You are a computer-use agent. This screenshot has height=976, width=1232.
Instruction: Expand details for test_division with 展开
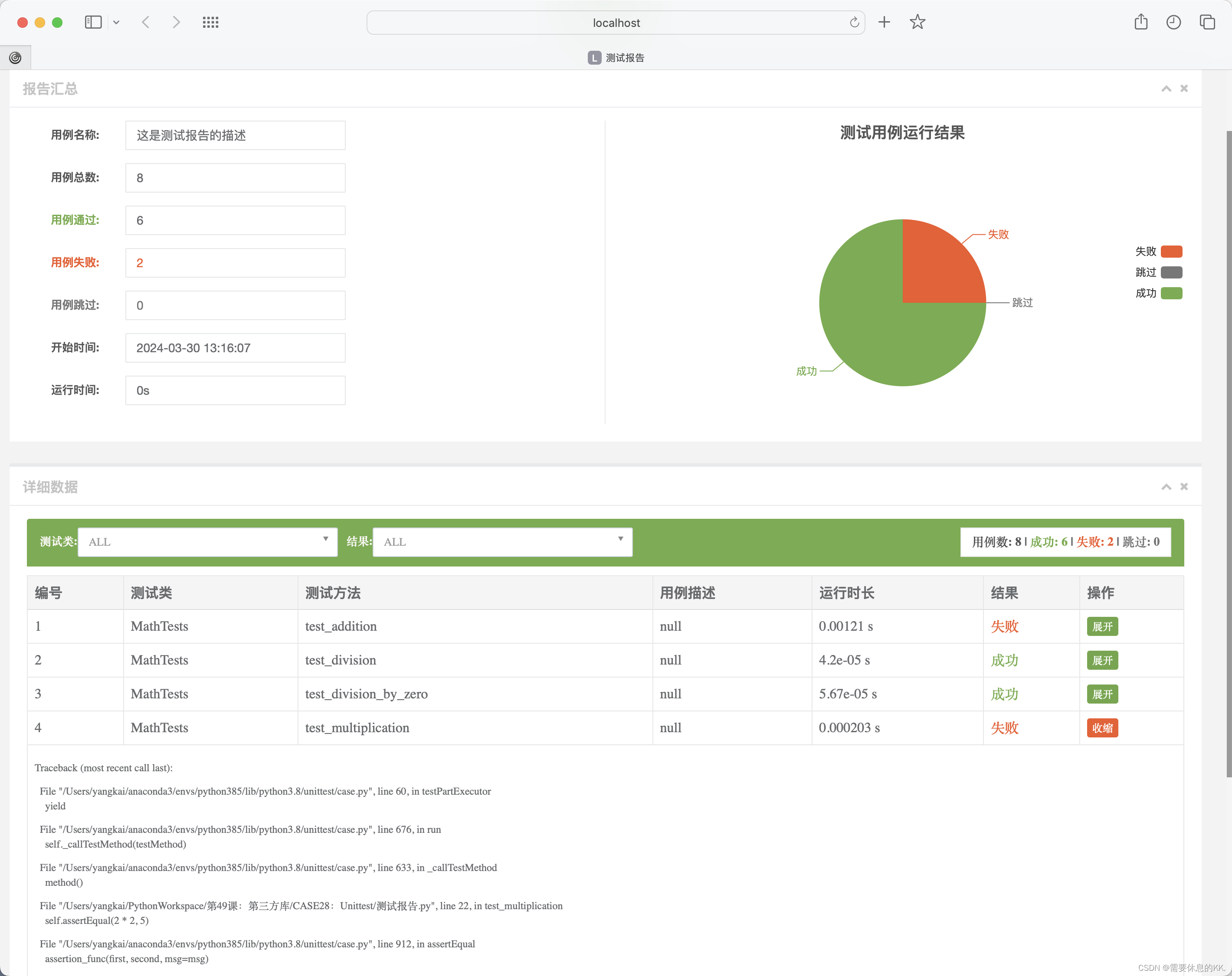[x=1102, y=661]
